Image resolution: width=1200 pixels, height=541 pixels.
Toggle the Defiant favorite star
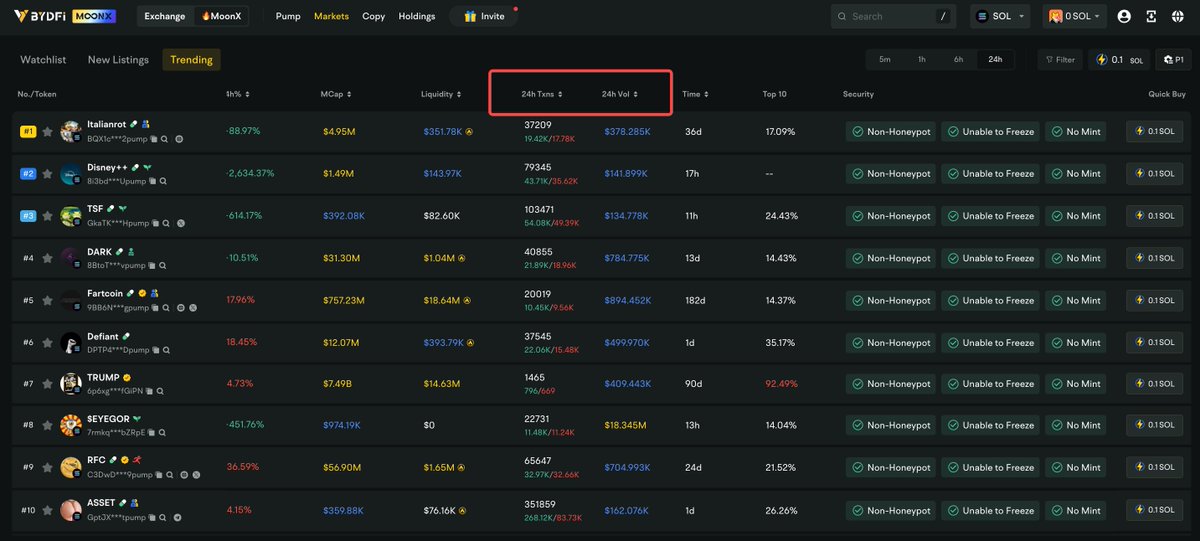(47, 343)
